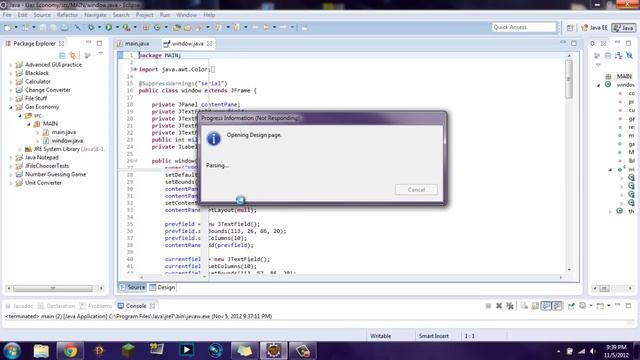Screen dimensions: 640x360
Task: Expand the Calculator project node
Action: pos(11,82)
